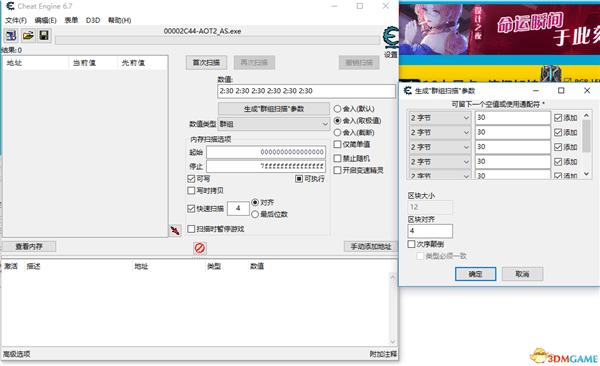Viewport: 600px width, 366px height.
Task: Select the 舍入(默认) radio button
Action: [354, 109]
